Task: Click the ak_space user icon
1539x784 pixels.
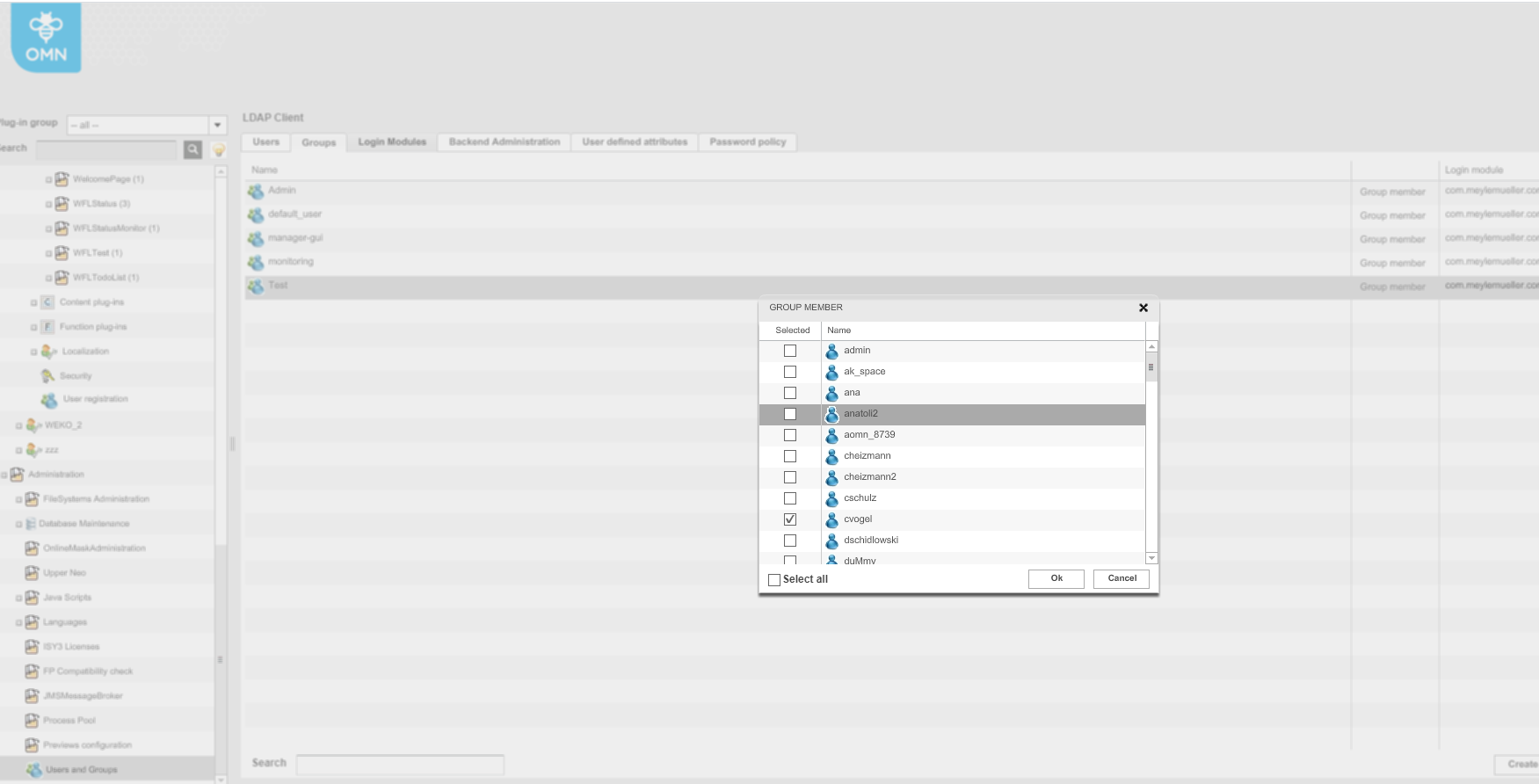Action: point(831,372)
